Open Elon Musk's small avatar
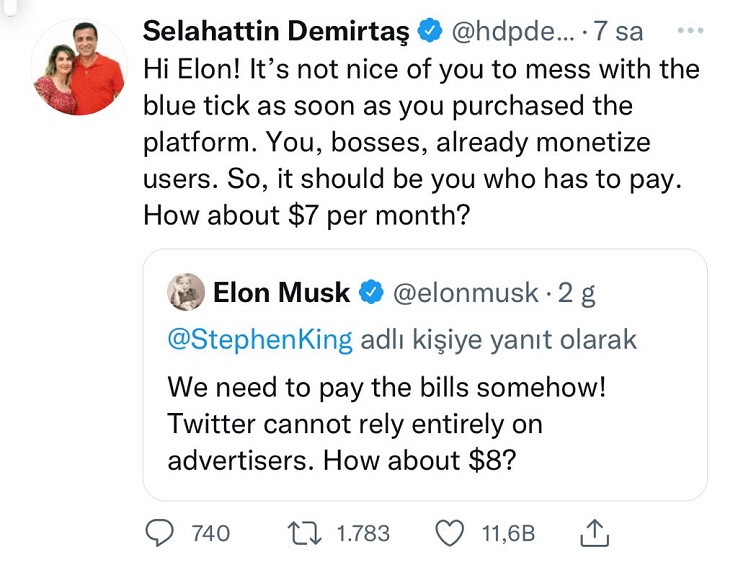Viewport: 738px width, 565px height. (186, 292)
